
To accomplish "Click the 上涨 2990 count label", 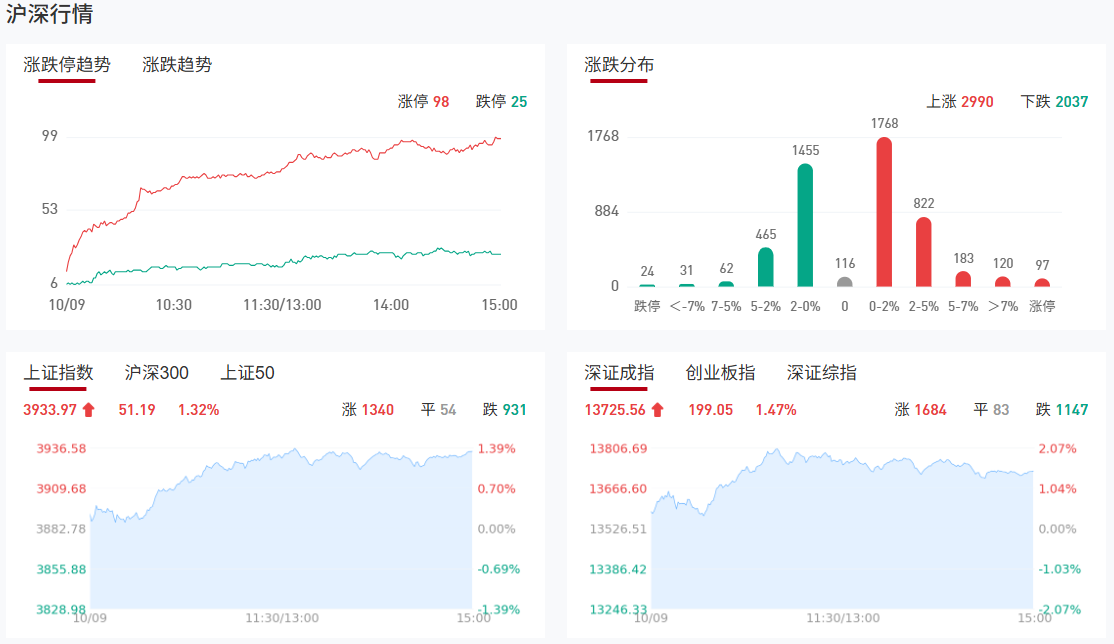I will click(960, 102).
